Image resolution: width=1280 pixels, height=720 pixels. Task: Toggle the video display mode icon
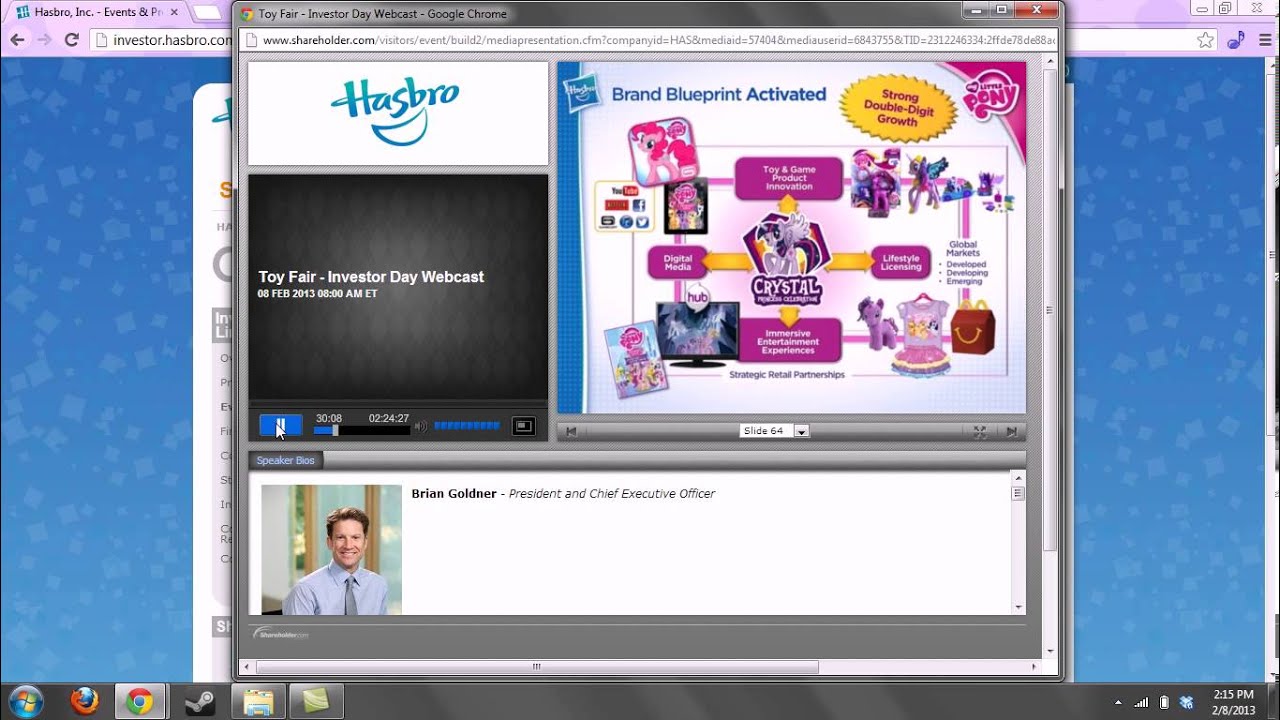[524, 426]
